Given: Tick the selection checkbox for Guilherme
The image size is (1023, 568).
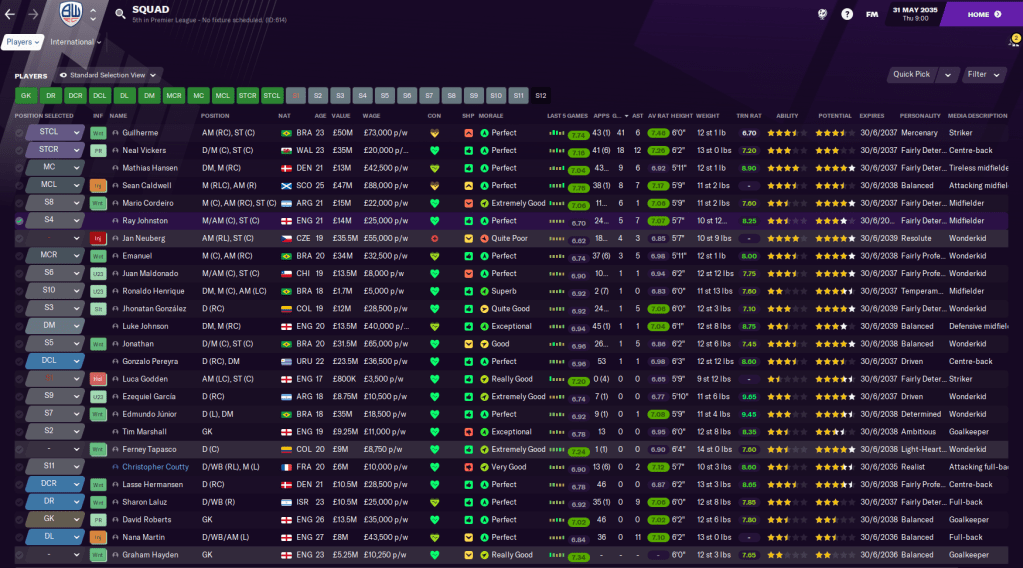Looking at the screenshot, I should point(19,133).
